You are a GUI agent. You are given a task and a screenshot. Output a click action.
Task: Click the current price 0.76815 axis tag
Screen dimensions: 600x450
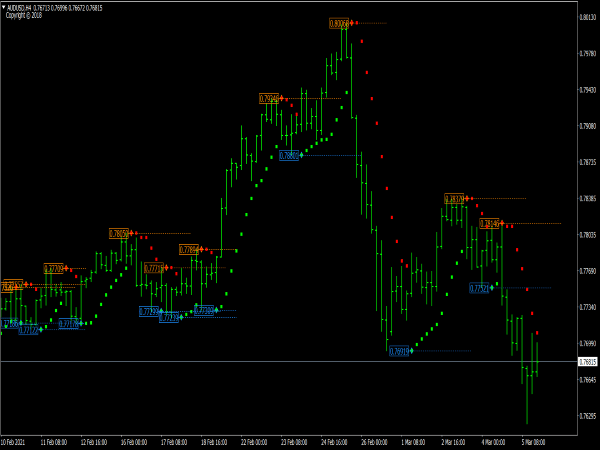point(587,362)
